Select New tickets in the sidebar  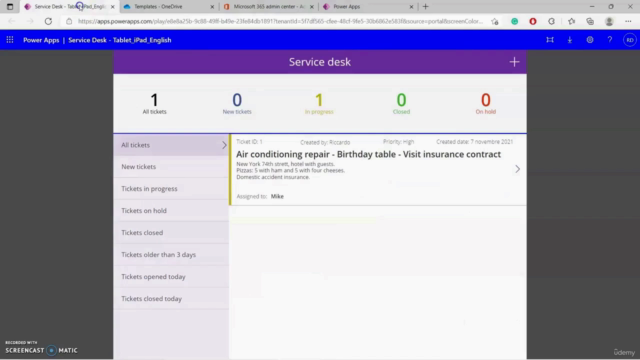171,167
